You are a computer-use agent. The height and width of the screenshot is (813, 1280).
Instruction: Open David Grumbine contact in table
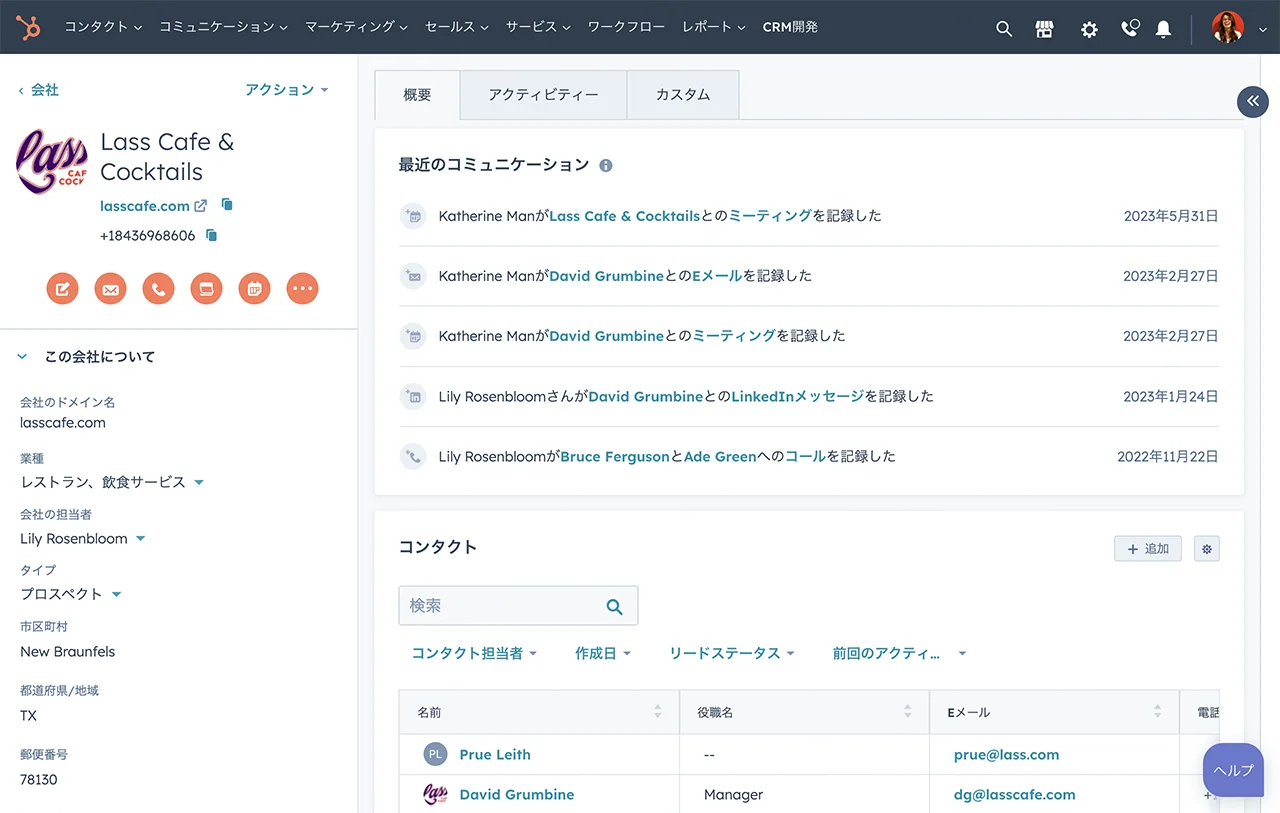517,795
